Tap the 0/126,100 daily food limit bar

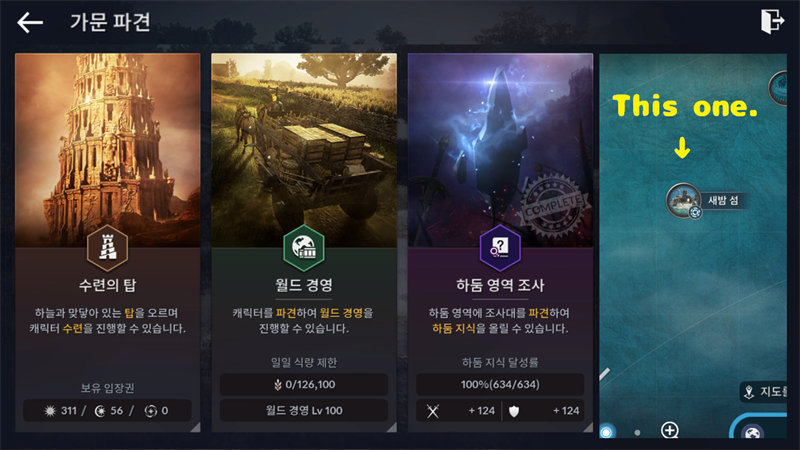point(304,385)
